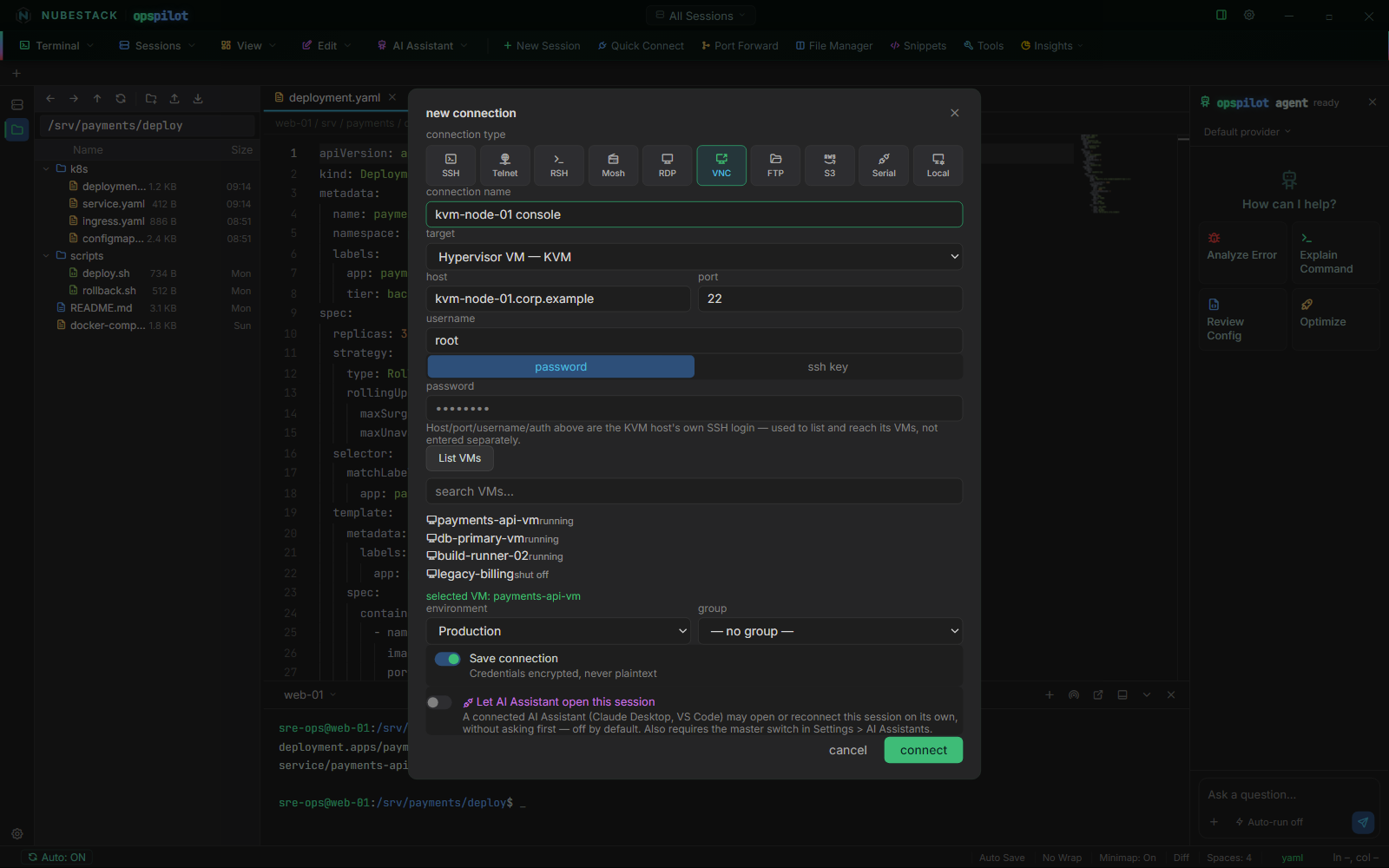The image size is (1389, 868).
Task: Open Port Forward tool
Action: 739,46
